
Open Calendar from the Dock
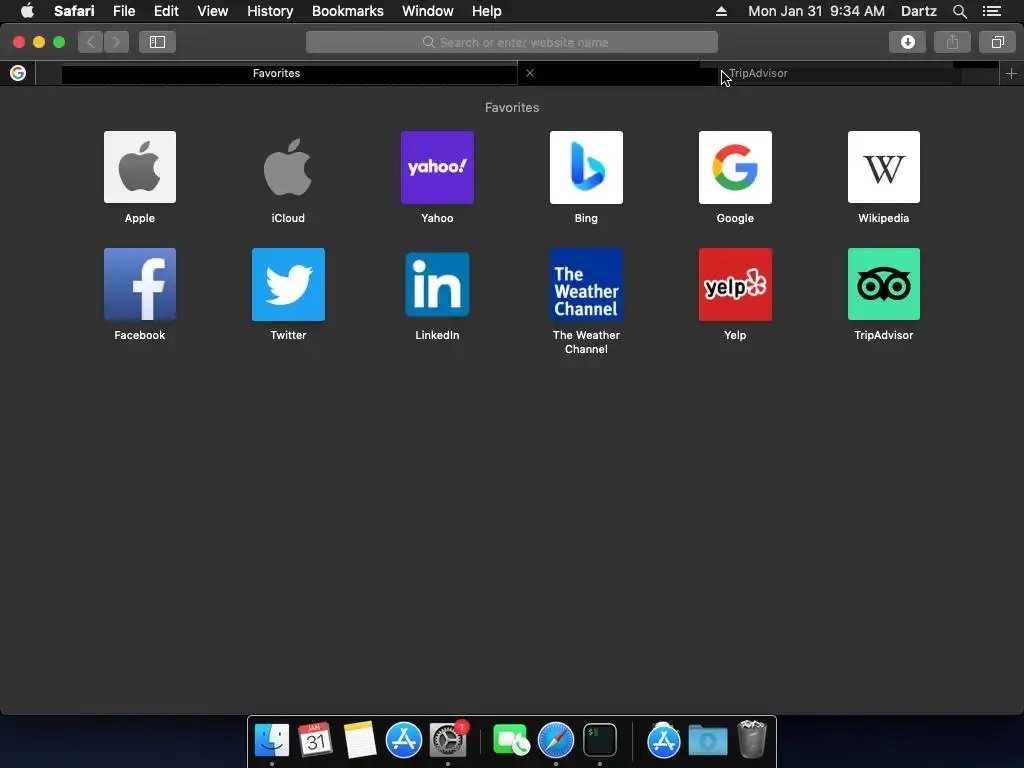click(x=315, y=740)
